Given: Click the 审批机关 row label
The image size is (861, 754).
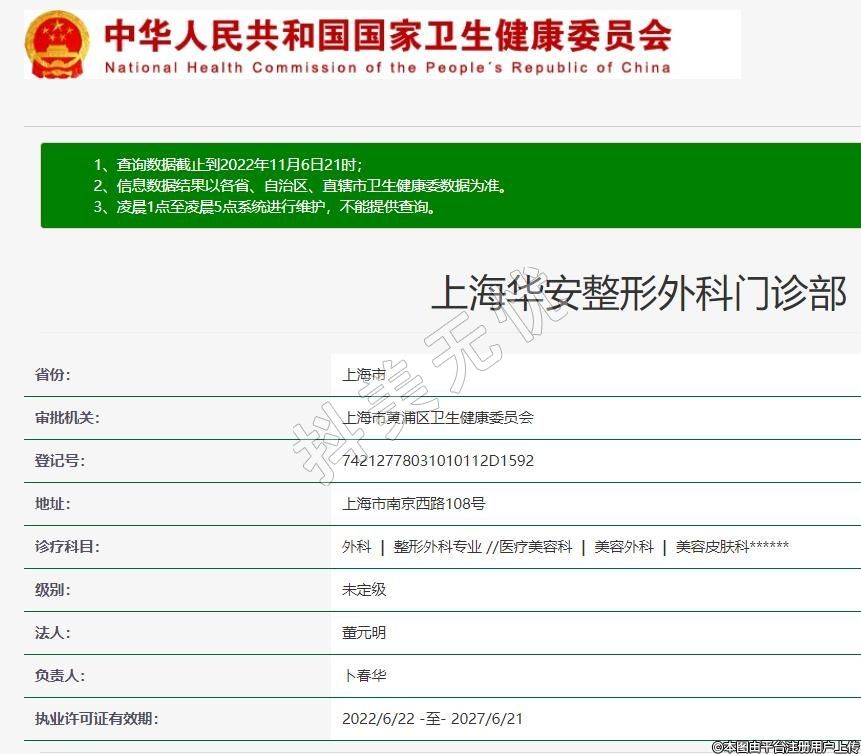Looking at the screenshot, I should click(x=67, y=418).
